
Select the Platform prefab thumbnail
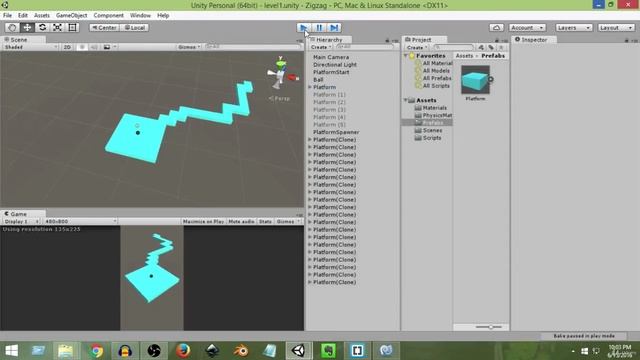476,80
